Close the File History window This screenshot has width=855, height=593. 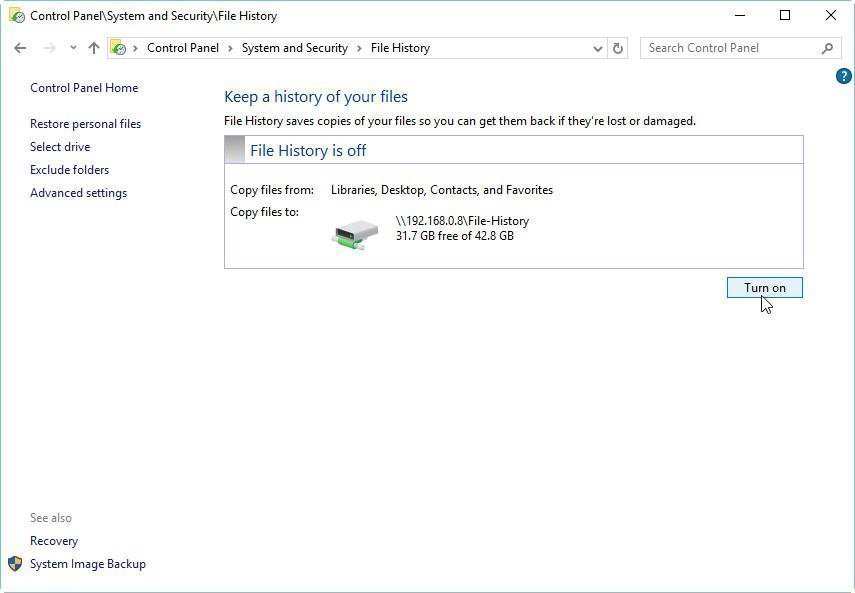tap(830, 15)
